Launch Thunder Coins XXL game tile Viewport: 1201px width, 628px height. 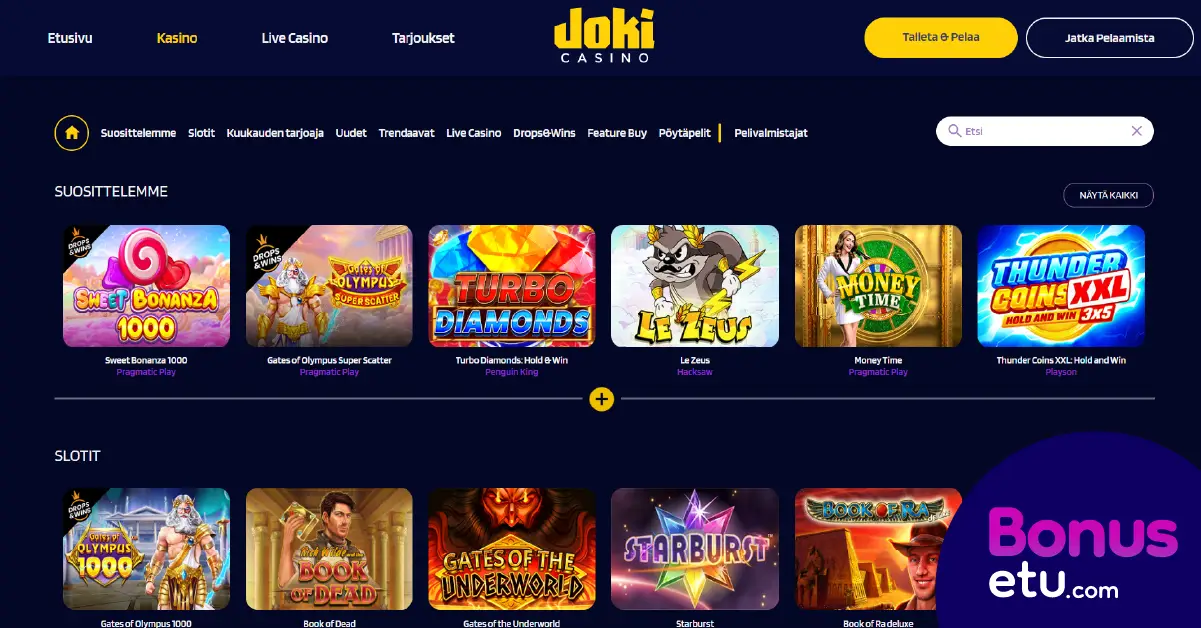(1061, 286)
